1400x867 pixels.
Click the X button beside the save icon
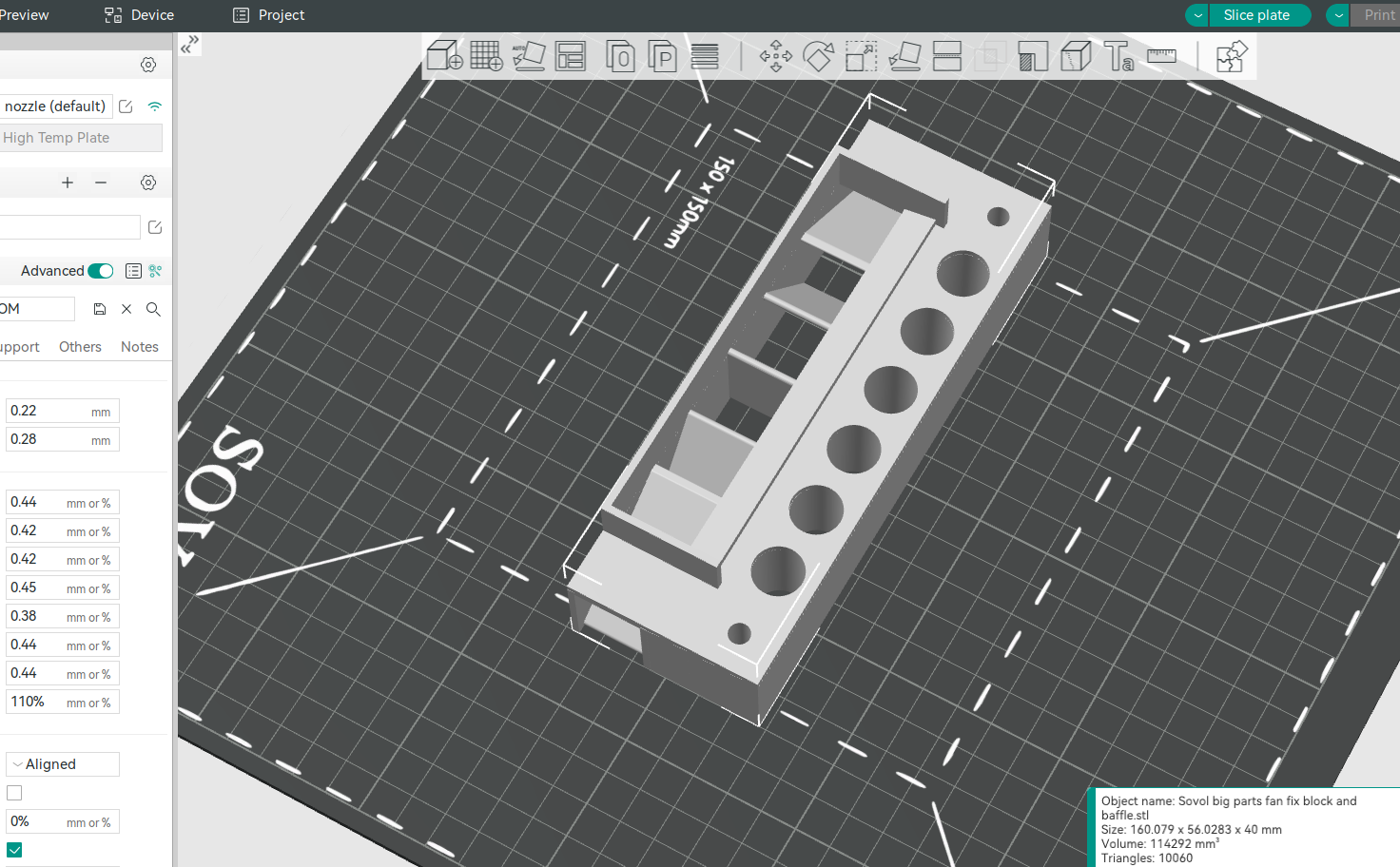(x=126, y=309)
